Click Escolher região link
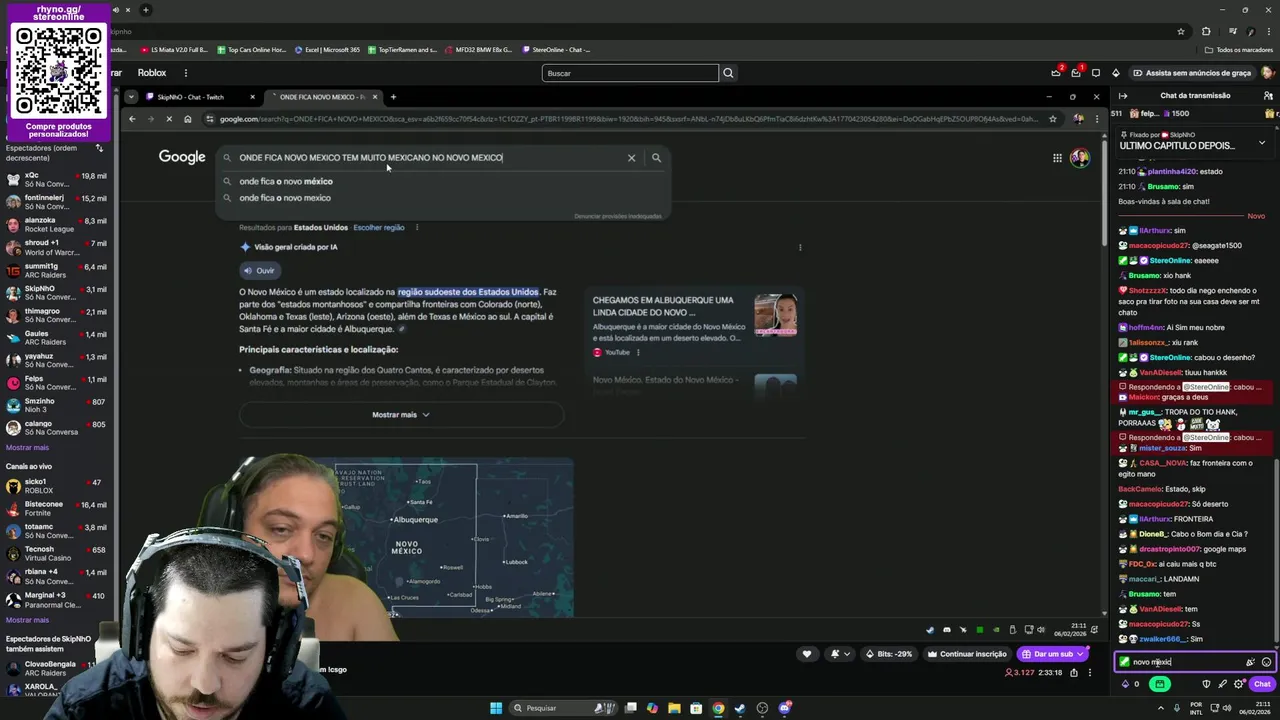The width and height of the screenshot is (1280, 720). (379, 227)
